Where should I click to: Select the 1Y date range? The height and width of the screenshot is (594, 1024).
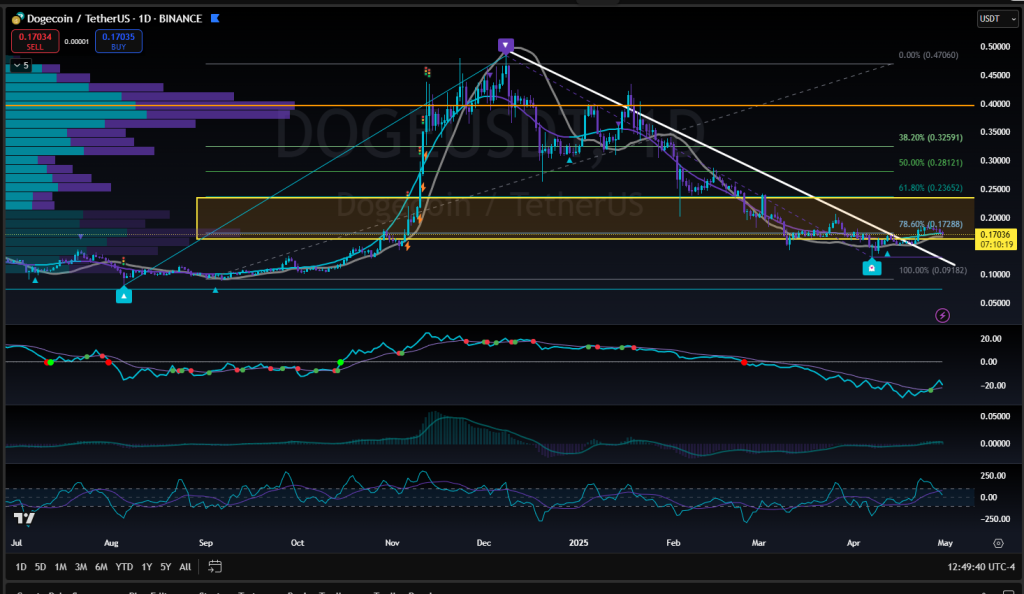[x=147, y=567]
